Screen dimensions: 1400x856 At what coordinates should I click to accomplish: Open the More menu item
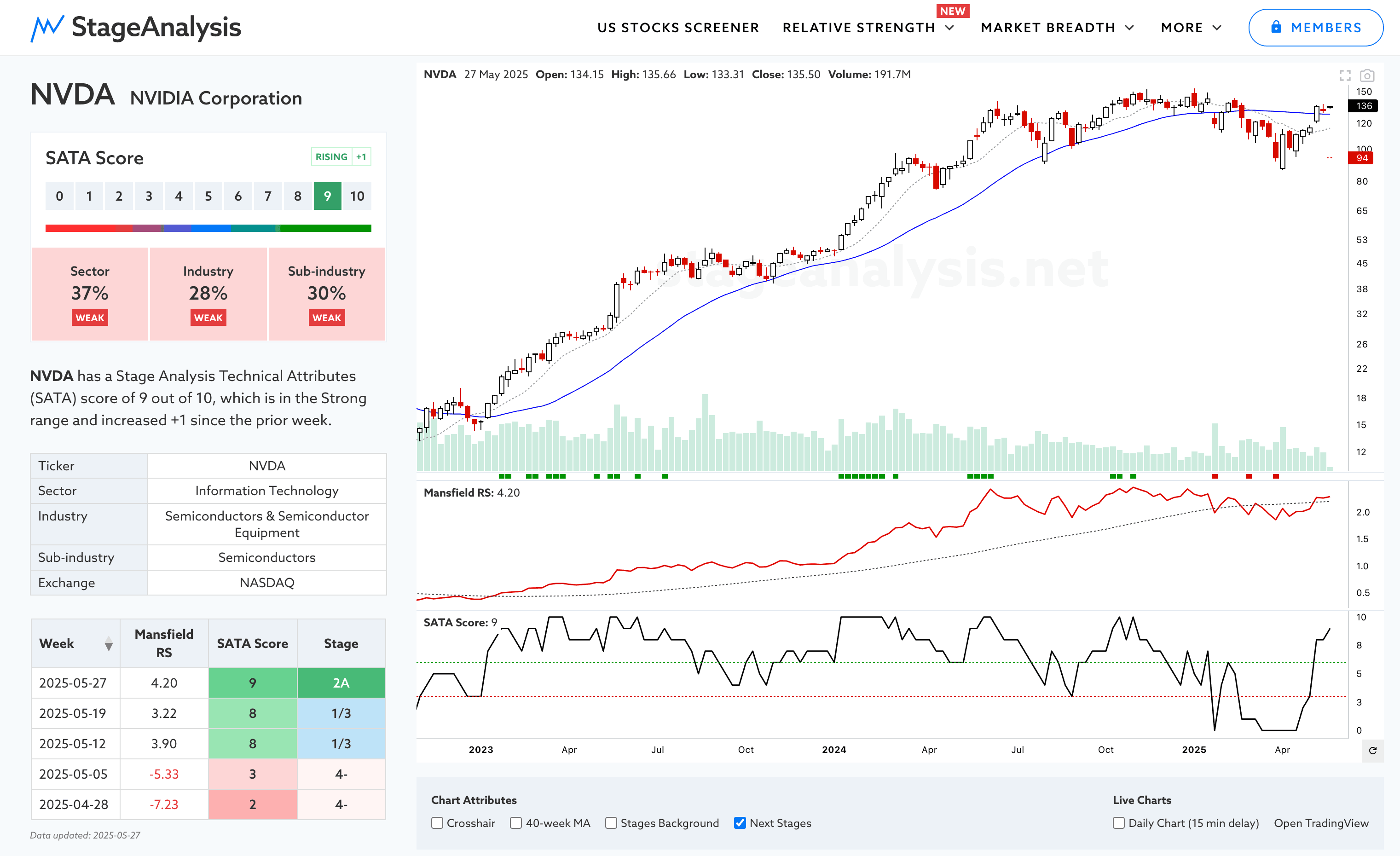pos(1182,28)
